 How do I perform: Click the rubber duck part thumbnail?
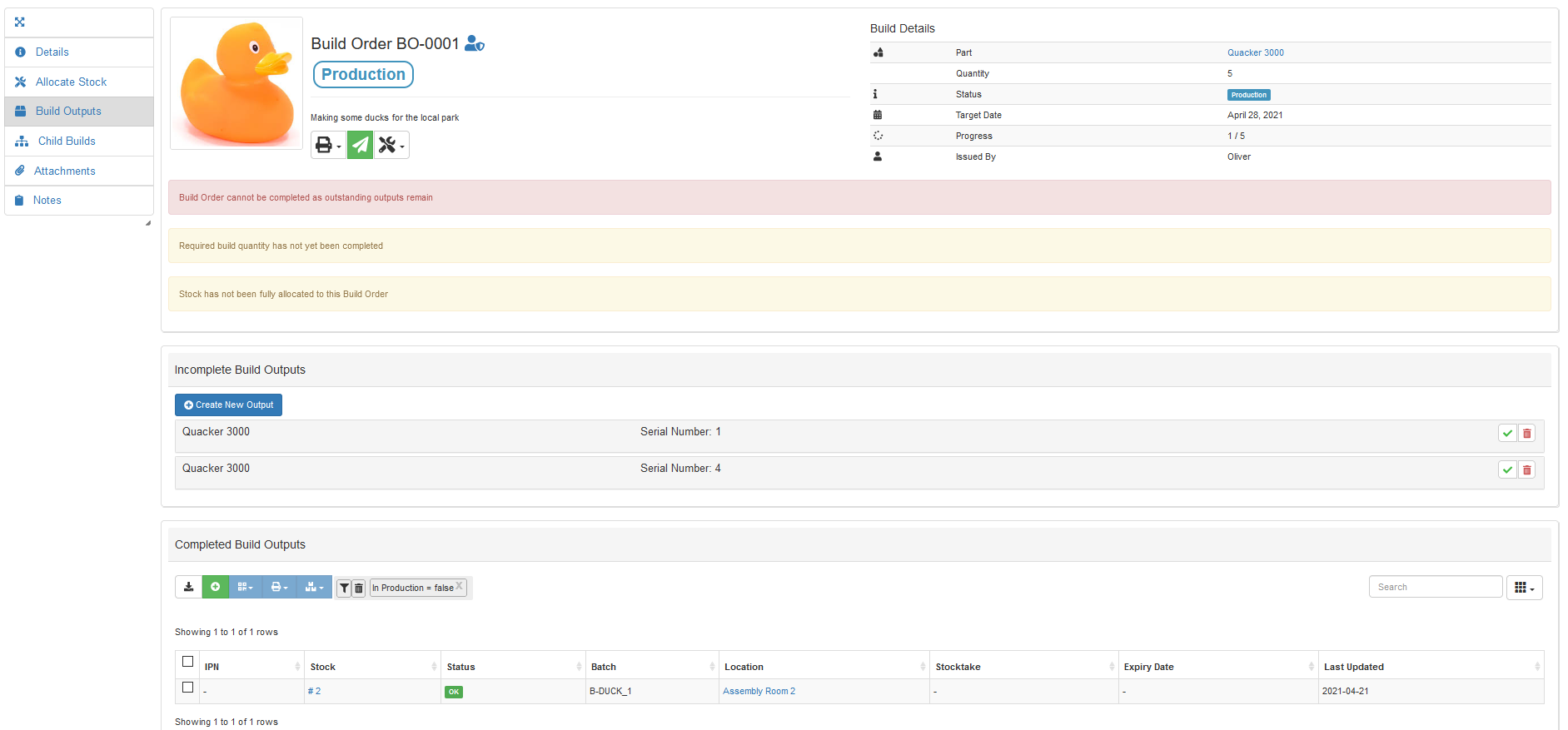click(236, 83)
